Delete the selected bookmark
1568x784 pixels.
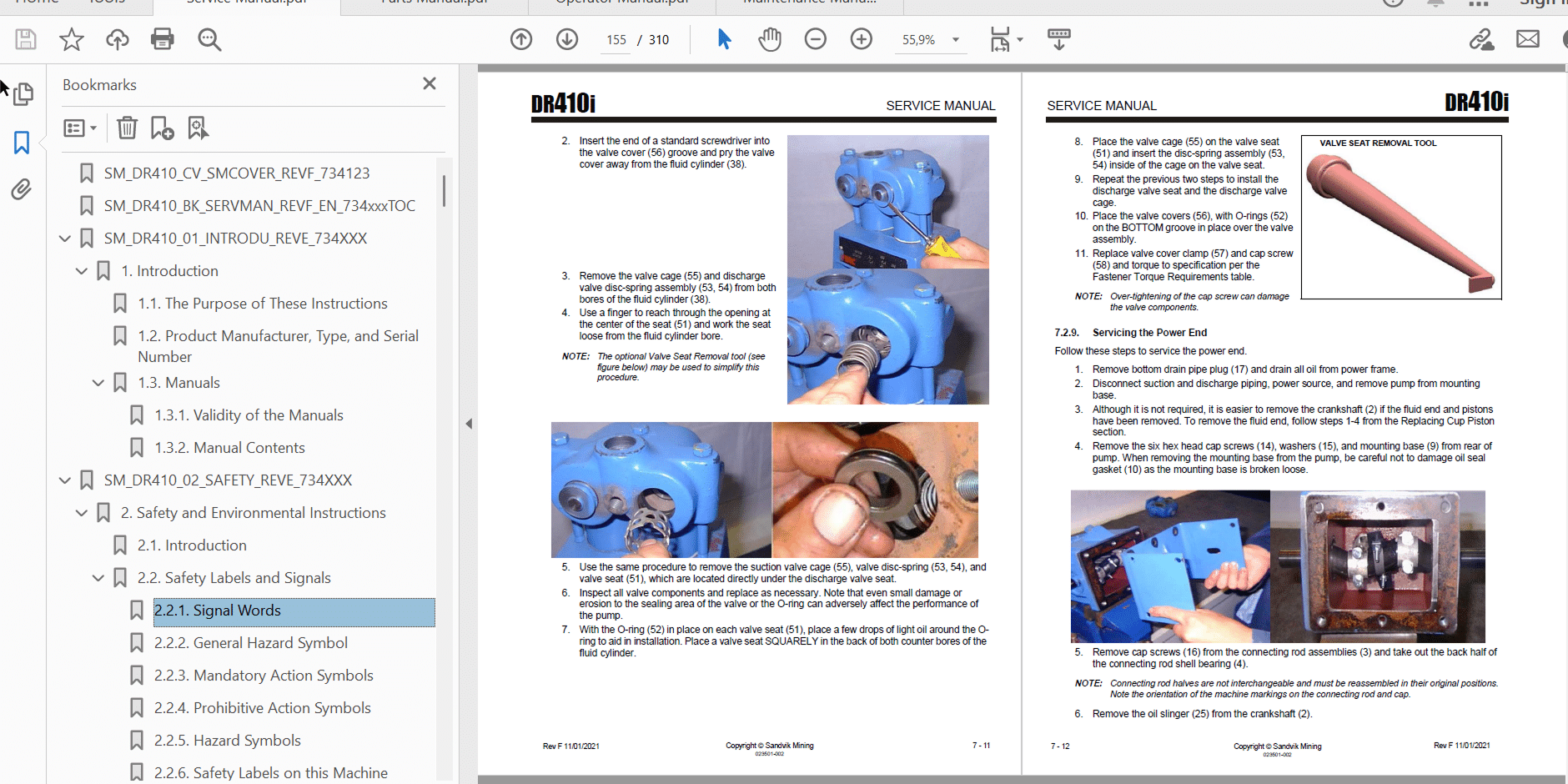tap(127, 128)
